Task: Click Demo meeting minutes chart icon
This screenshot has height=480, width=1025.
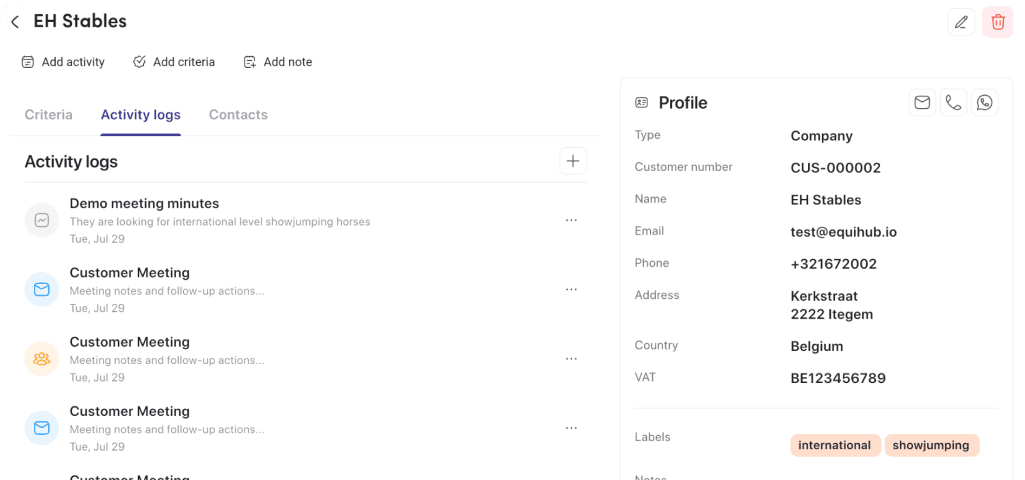Action: point(42,220)
